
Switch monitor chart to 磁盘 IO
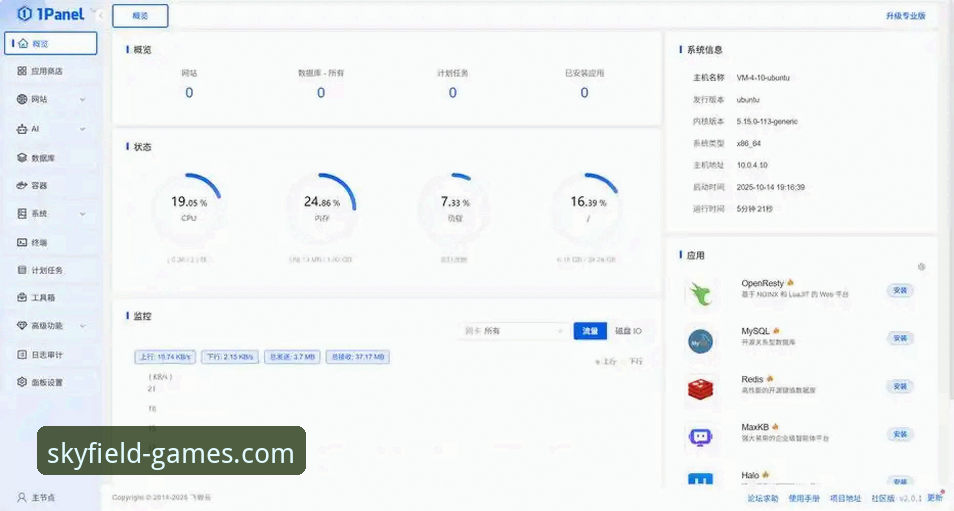(628, 331)
